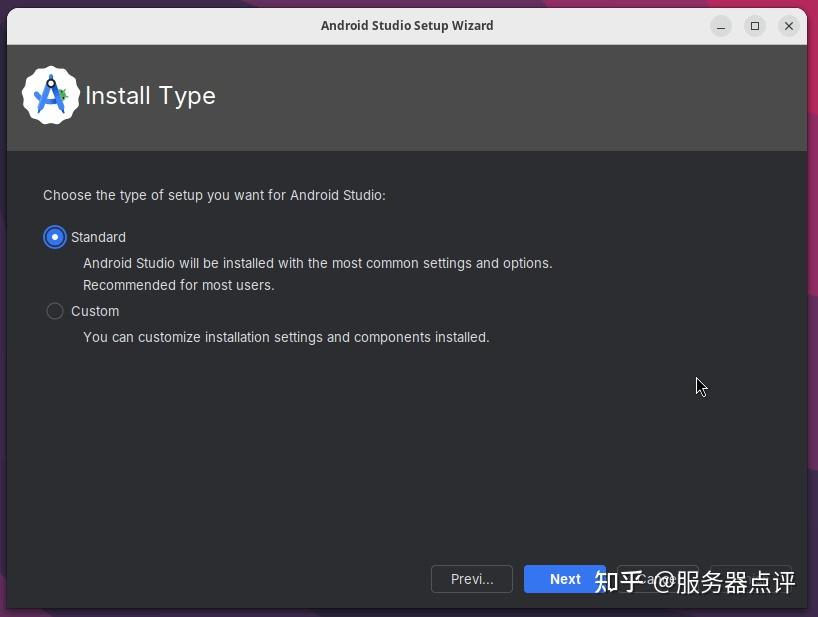Click the Android Studio logo icon
Image resolution: width=818 pixels, height=617 pixels.
click(x=50, y=95)
